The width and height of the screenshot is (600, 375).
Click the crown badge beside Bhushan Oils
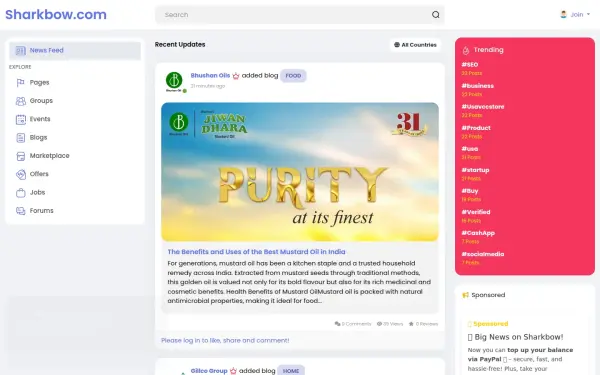coord(236,76)
